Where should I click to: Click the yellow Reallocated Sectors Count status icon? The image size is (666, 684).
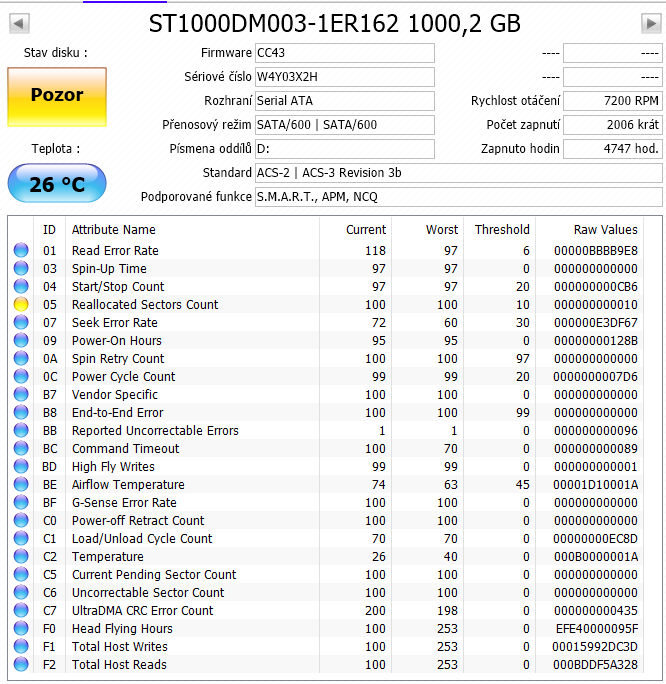click(21, 305)
